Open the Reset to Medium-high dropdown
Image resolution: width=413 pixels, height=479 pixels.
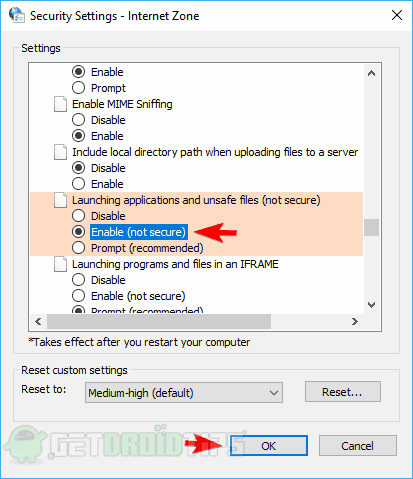[x=184, y=393]
